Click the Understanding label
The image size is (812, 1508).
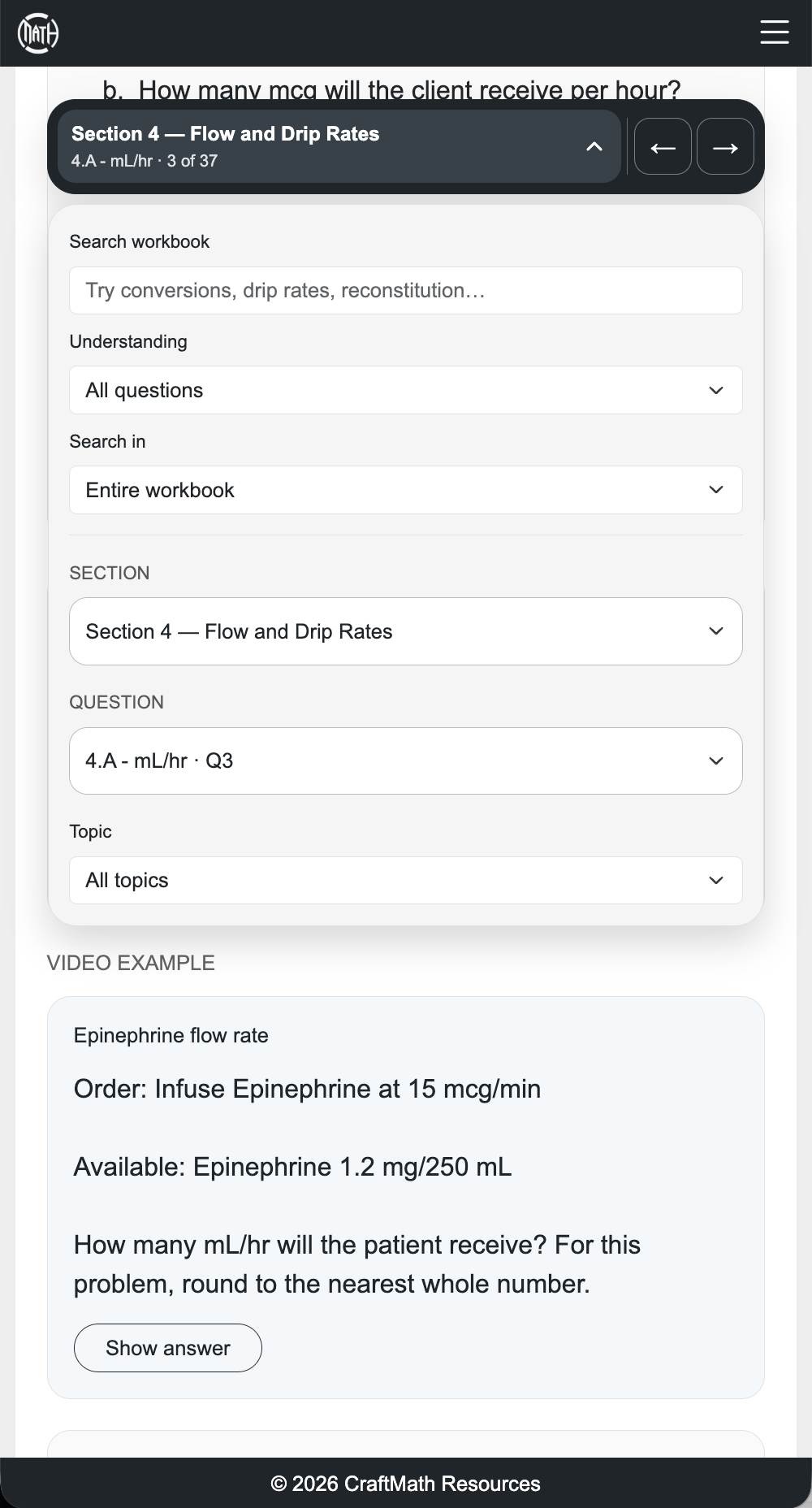pyautogui.click(x=128, y=341)
